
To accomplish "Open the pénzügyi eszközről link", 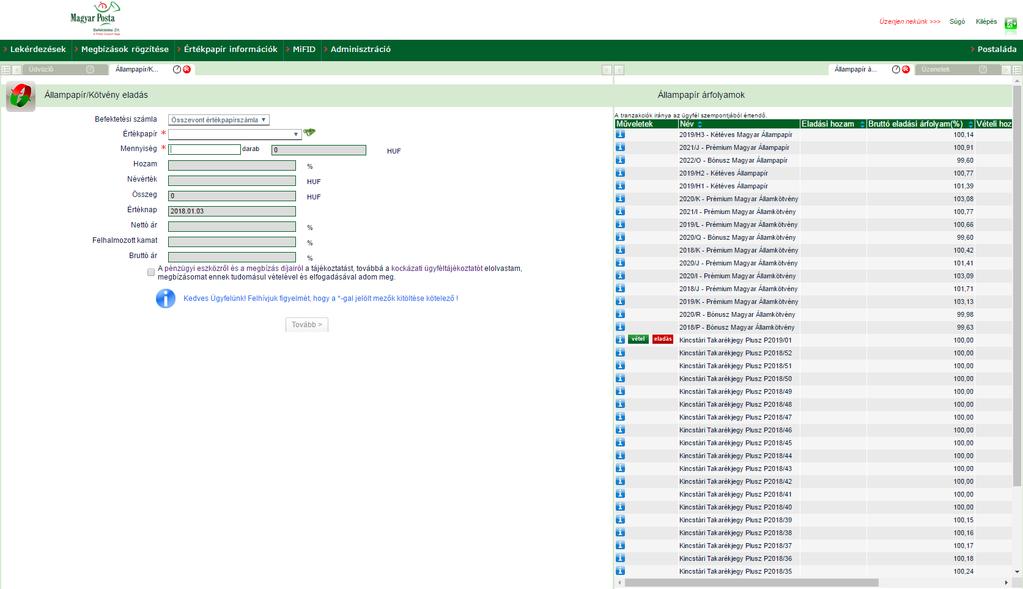I will (196, 268).
